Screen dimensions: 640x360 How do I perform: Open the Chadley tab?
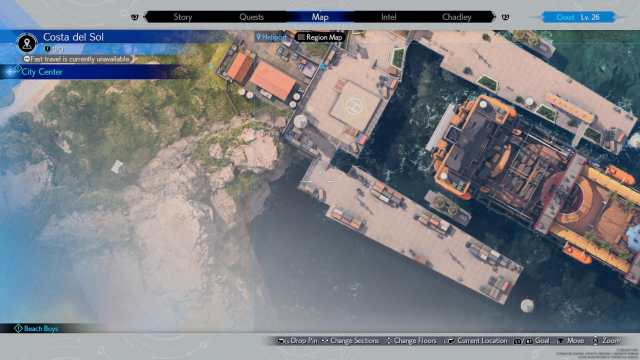click(456, 17)
